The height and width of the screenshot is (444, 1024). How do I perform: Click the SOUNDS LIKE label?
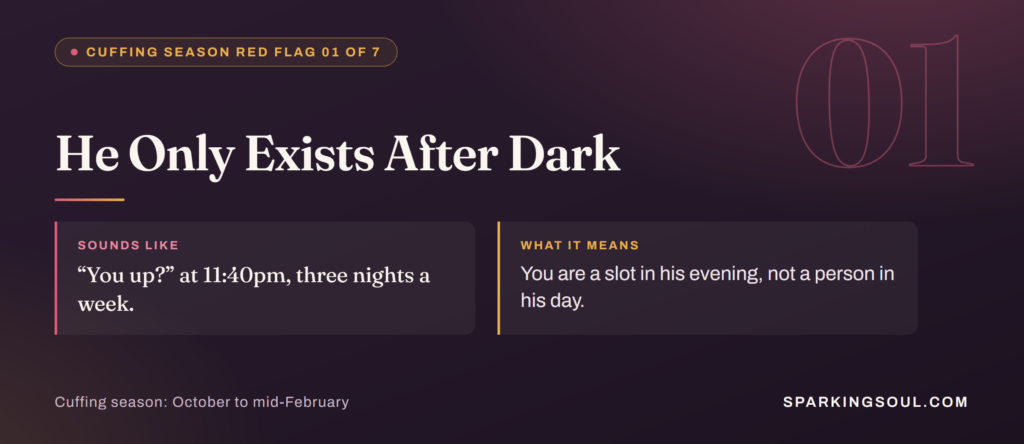pos(128,246)
